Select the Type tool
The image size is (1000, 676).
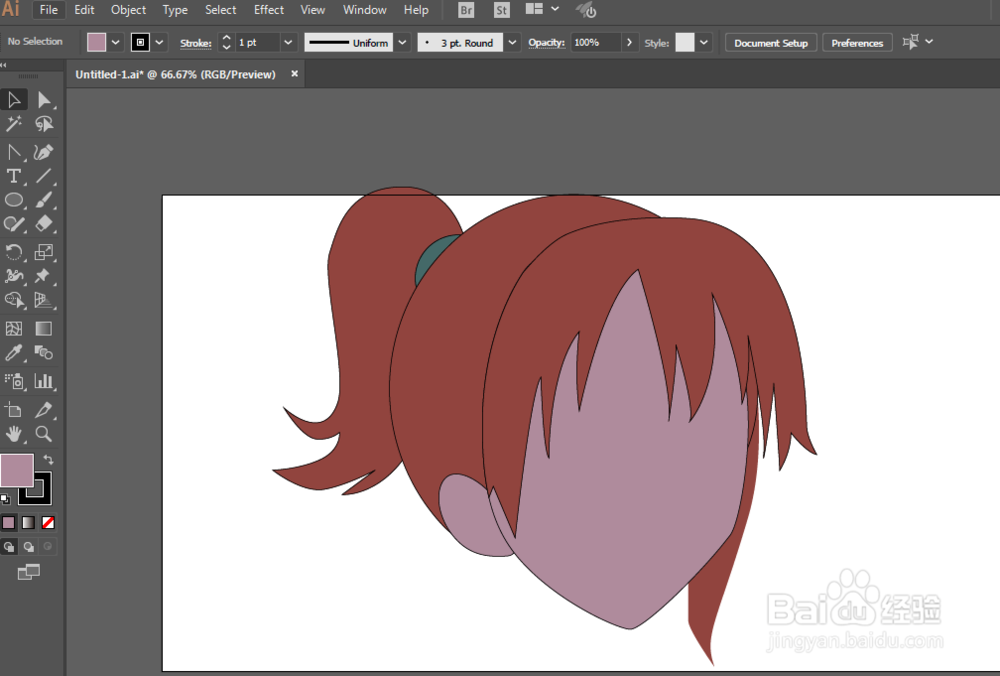(x=14, y=176)
